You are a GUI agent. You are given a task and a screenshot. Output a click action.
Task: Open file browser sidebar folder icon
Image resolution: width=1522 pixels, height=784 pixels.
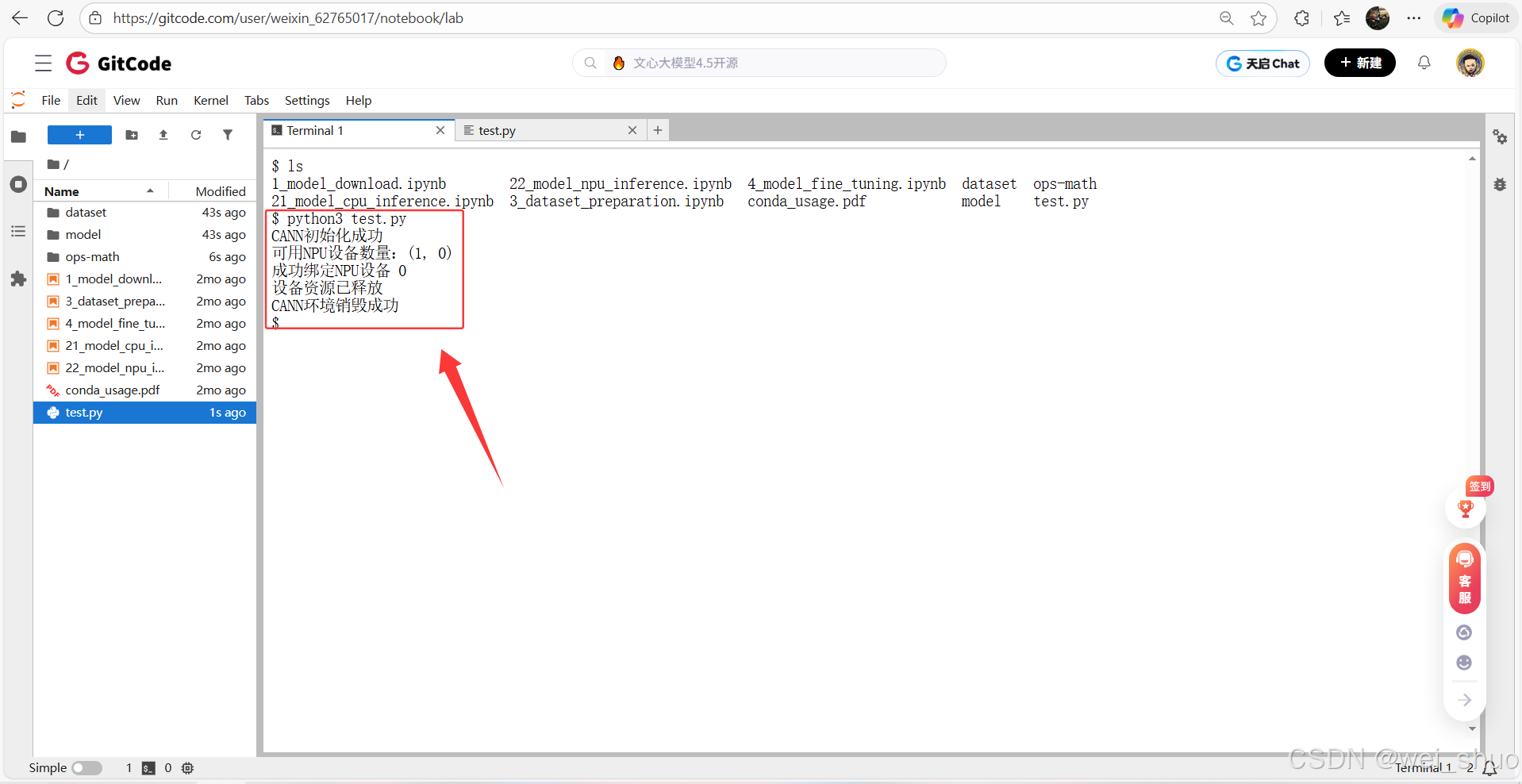pyautogui.click(x=18, y=136)
